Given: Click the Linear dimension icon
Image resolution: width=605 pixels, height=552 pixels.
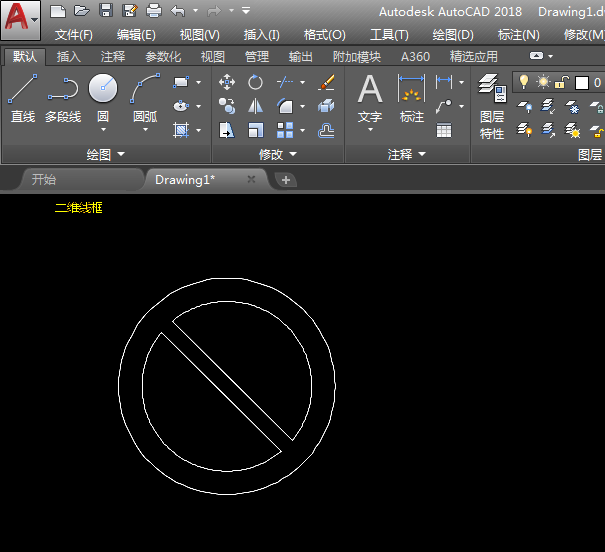Looking at the screenshot, I should [444, 82].
